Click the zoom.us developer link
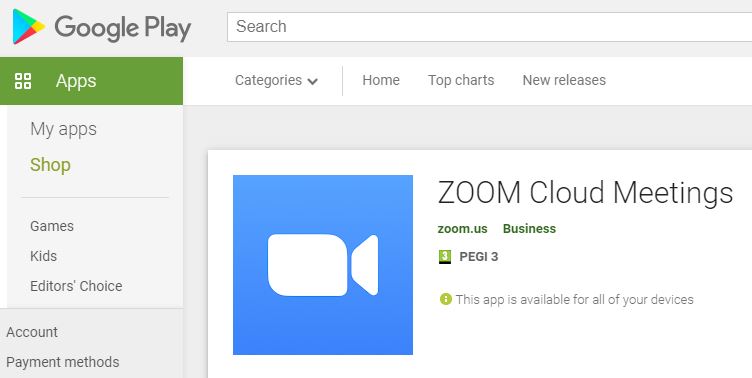This screenshot has height=378, width=752. 462,229
